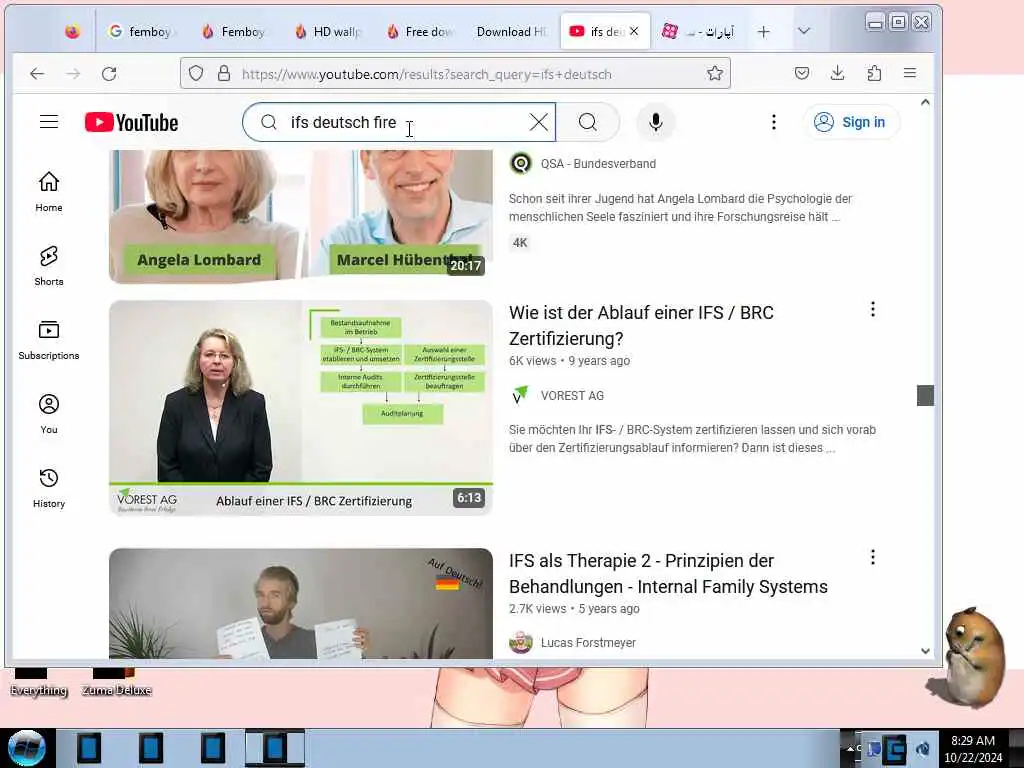The height and width of the screenshot is (768, 1024).
Task: Switch to the Google femboy tab
Action: (x=142, y=31)
